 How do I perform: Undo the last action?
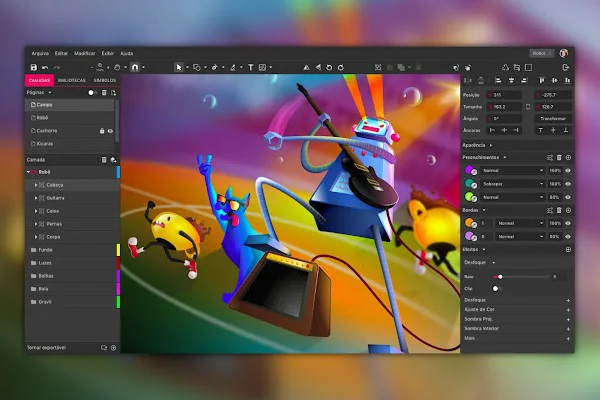tap(45, 67)
